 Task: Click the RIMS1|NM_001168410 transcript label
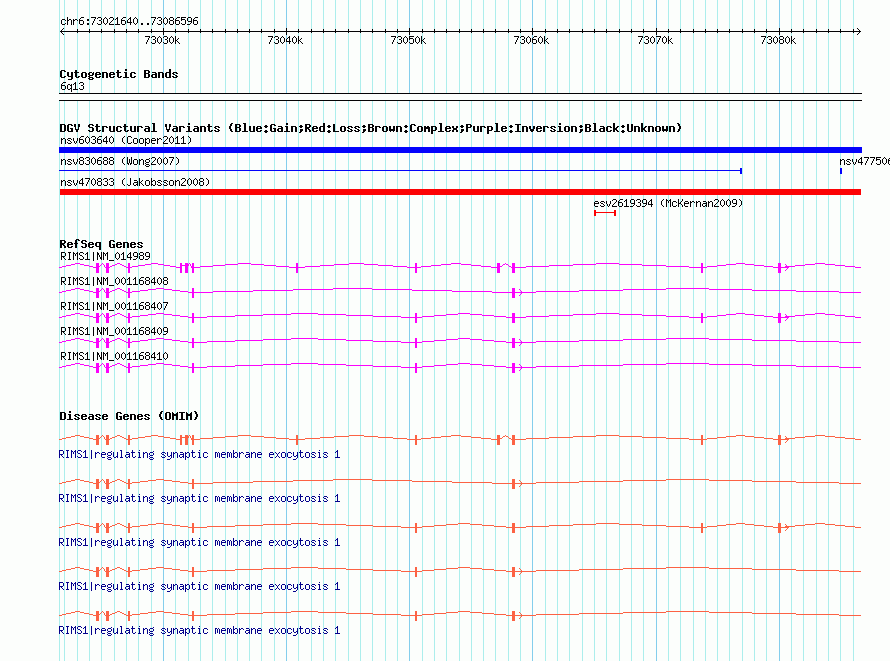tap(114, 356)
